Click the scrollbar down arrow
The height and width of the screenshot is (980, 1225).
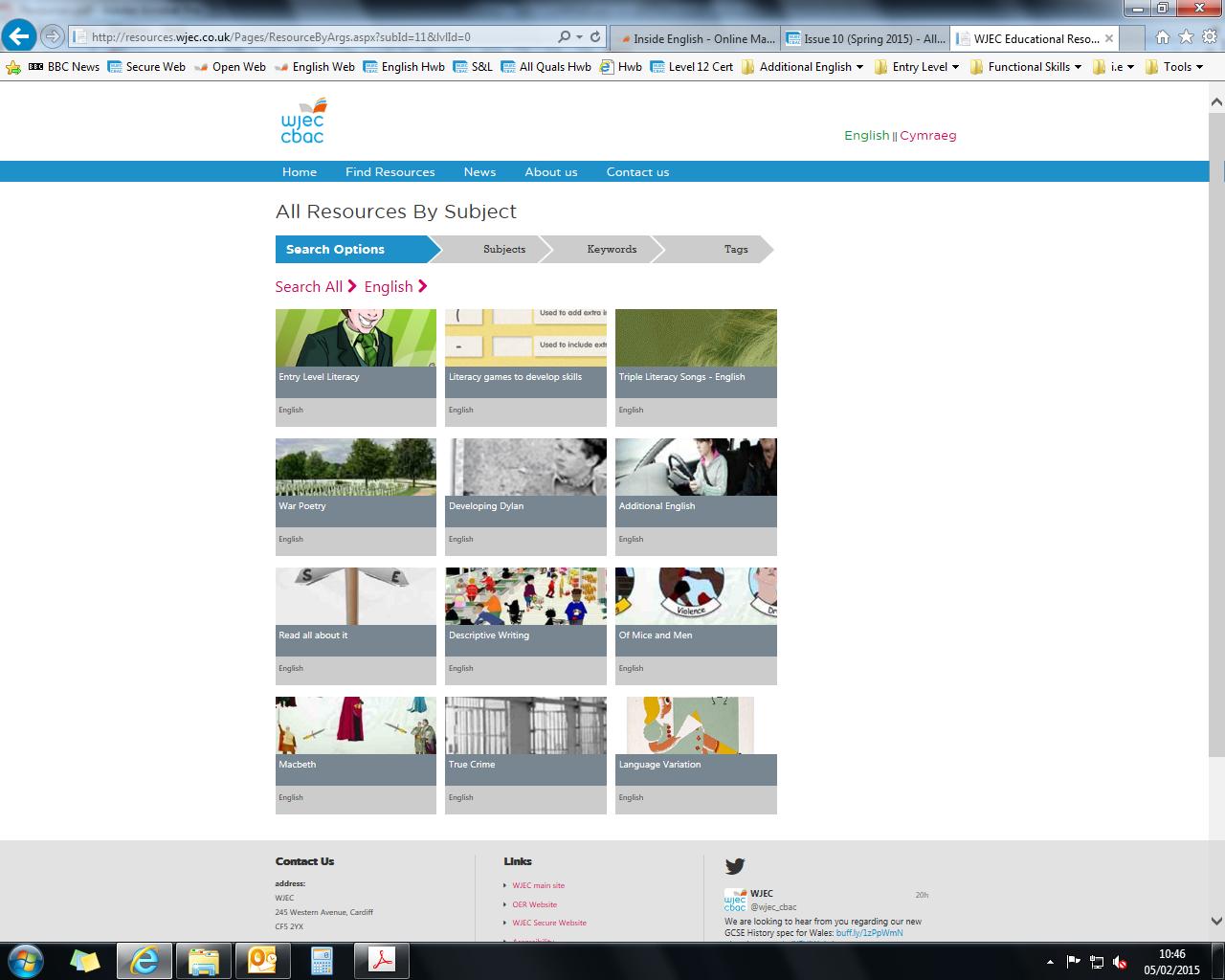point(1216,921)
